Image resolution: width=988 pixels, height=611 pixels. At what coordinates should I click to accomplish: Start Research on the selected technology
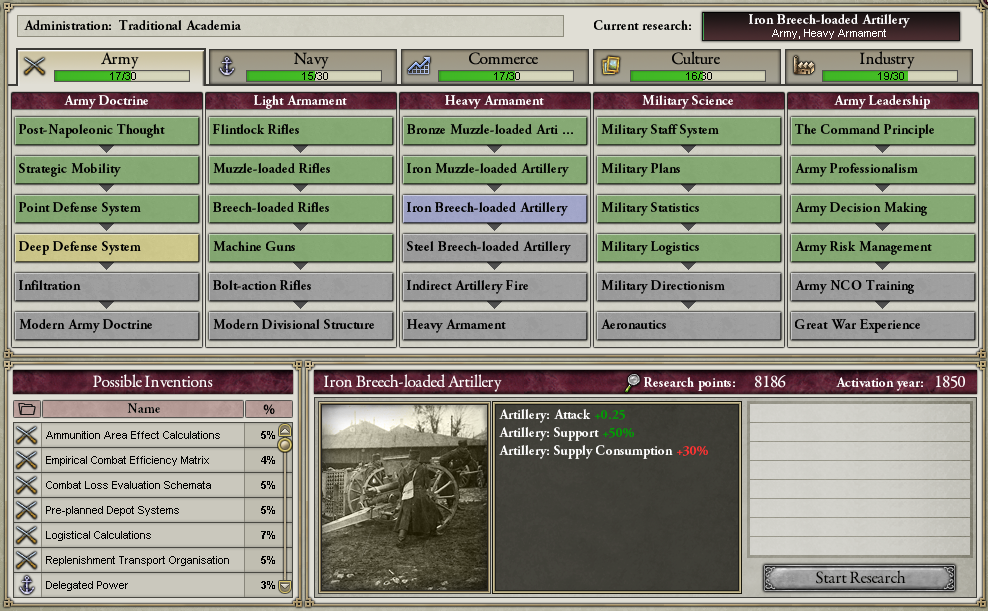tap(859, 578)
